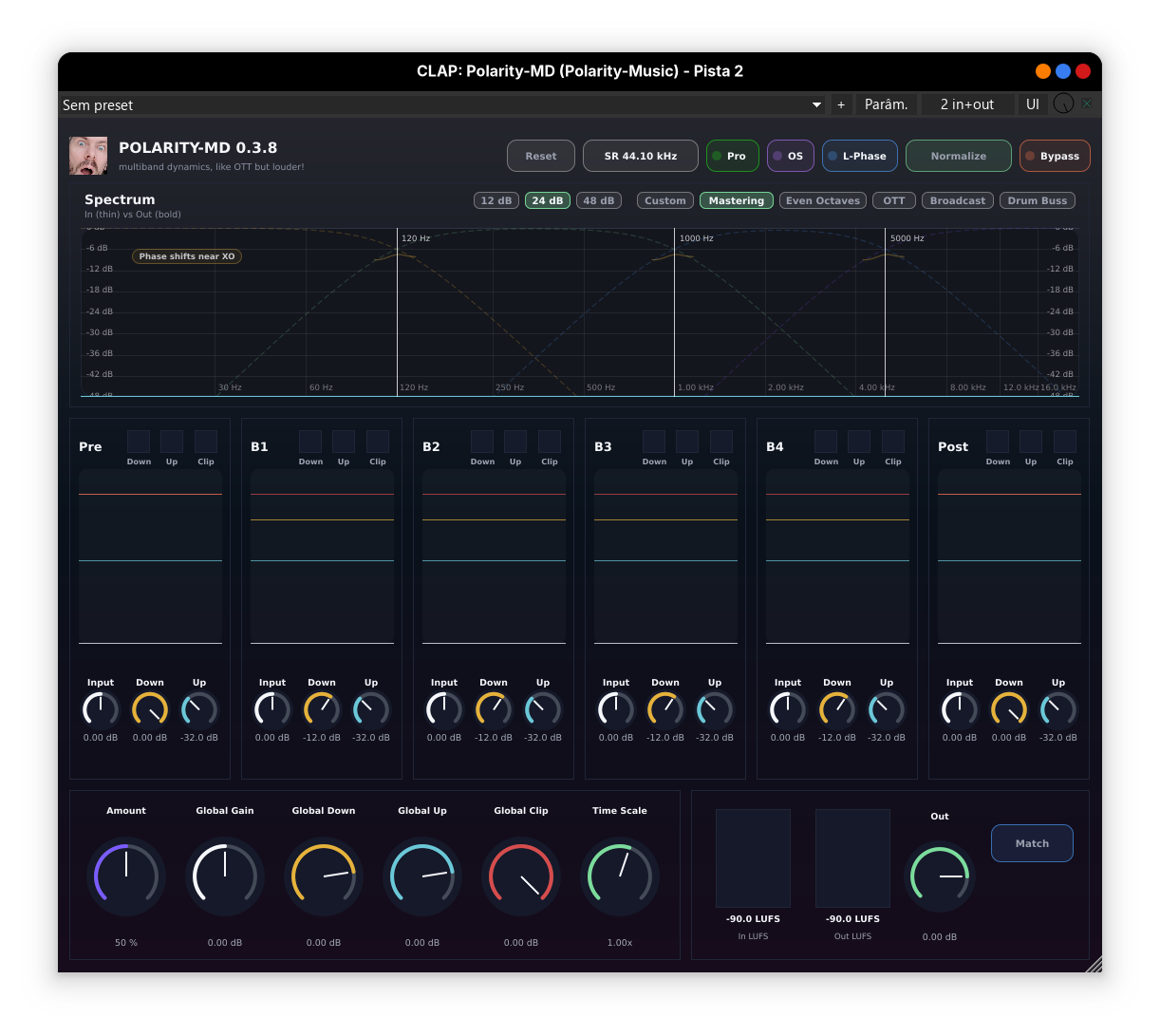The height and width of the screenshot is (1036, 1160).
Task: Click the Global Down knob
Action: (324, 876)
